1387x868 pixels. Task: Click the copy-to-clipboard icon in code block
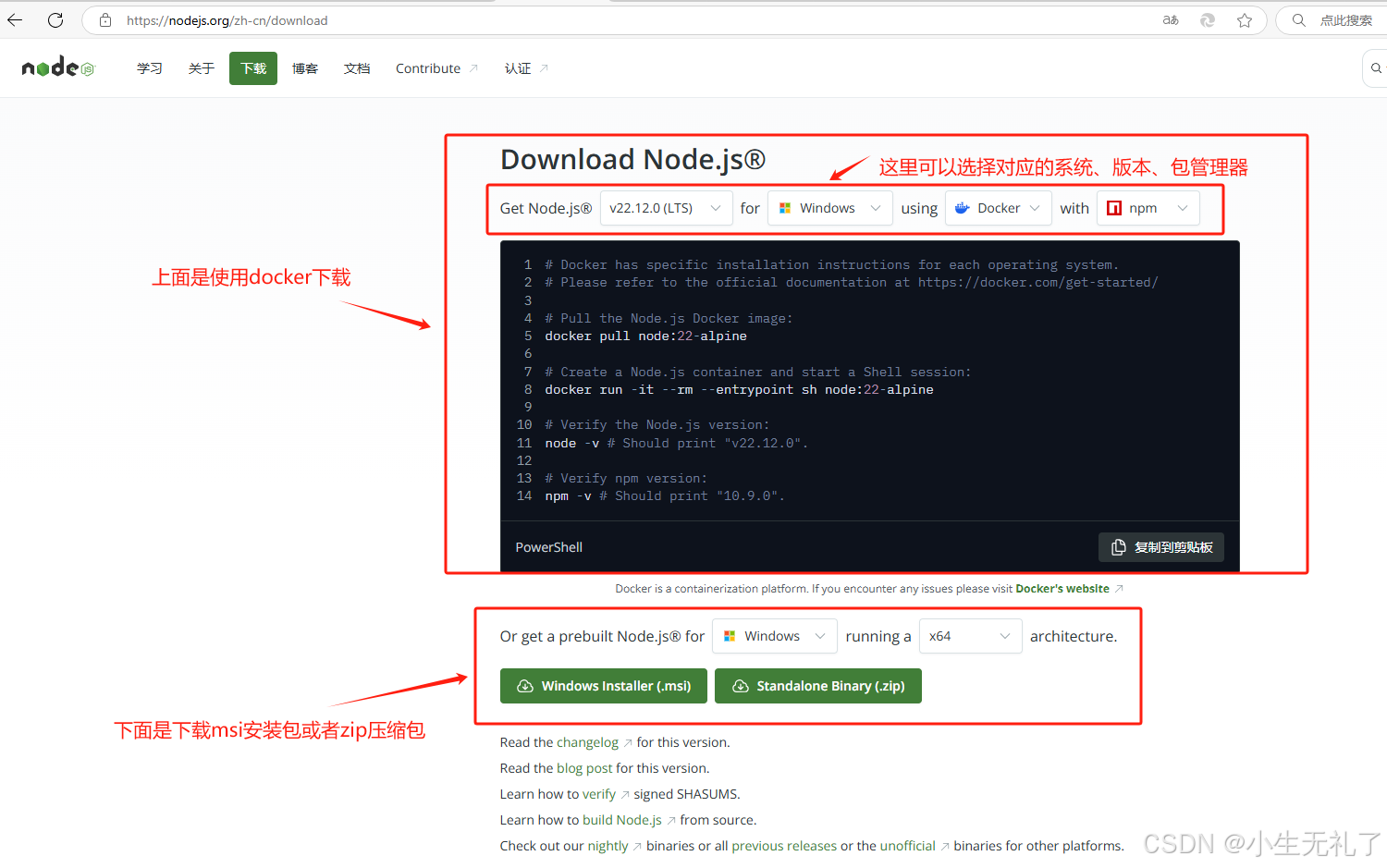point(1118,547)
